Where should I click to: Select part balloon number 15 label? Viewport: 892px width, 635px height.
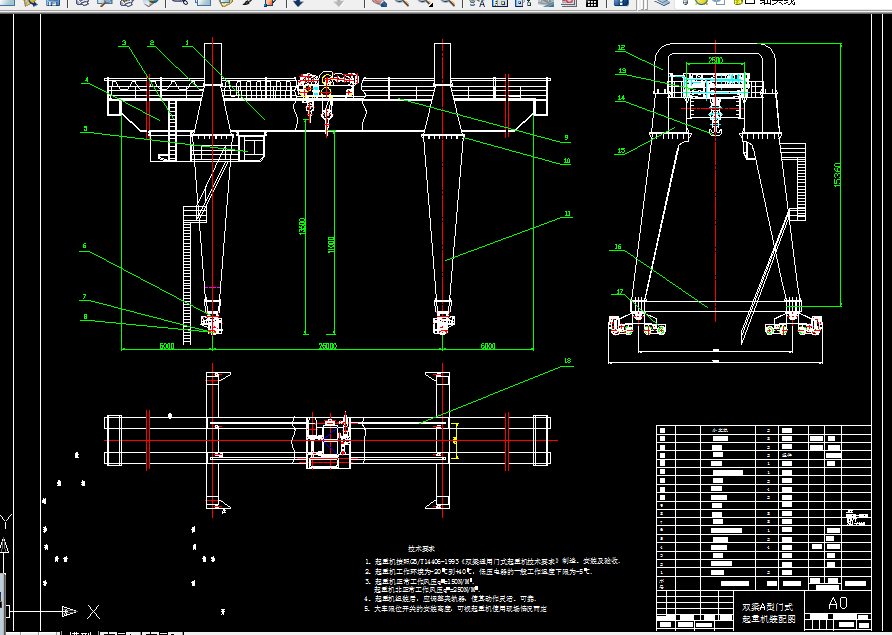tap(621, 151)
